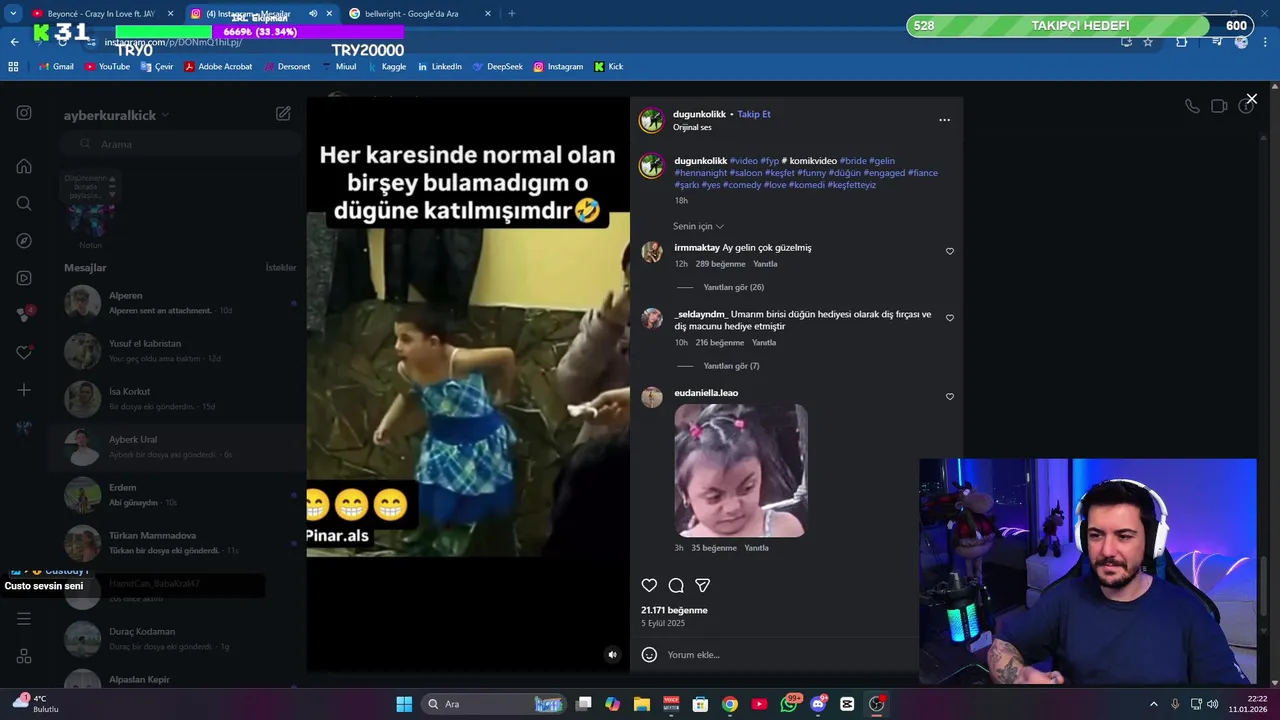Show hidden system tray icons
Viewport: 1280px width, 720px height.
1153,704
